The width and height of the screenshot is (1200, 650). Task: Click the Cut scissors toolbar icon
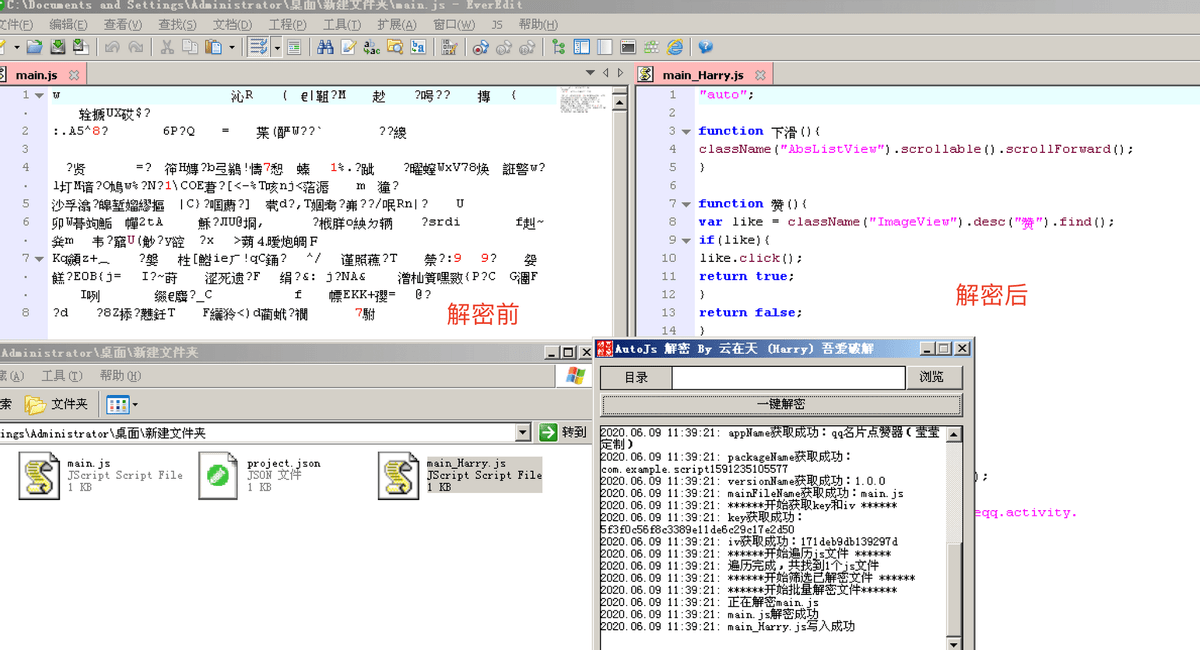pyautogui.click(x=166, y=47)
